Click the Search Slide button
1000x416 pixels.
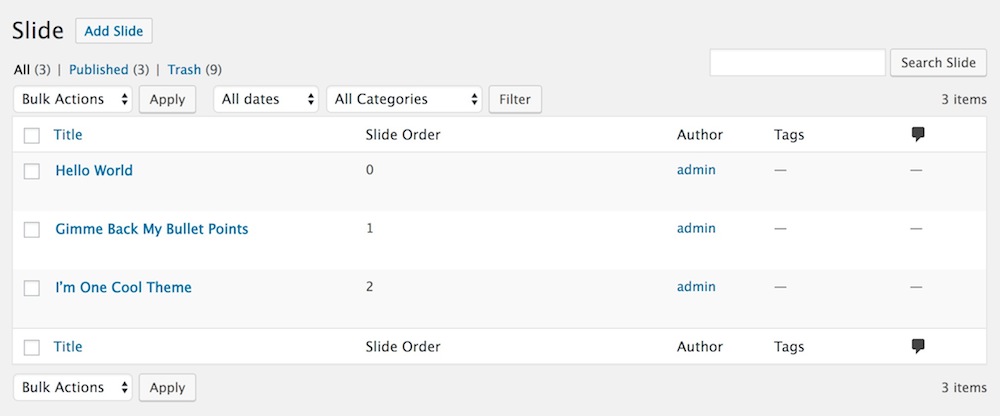coord(937,62)
